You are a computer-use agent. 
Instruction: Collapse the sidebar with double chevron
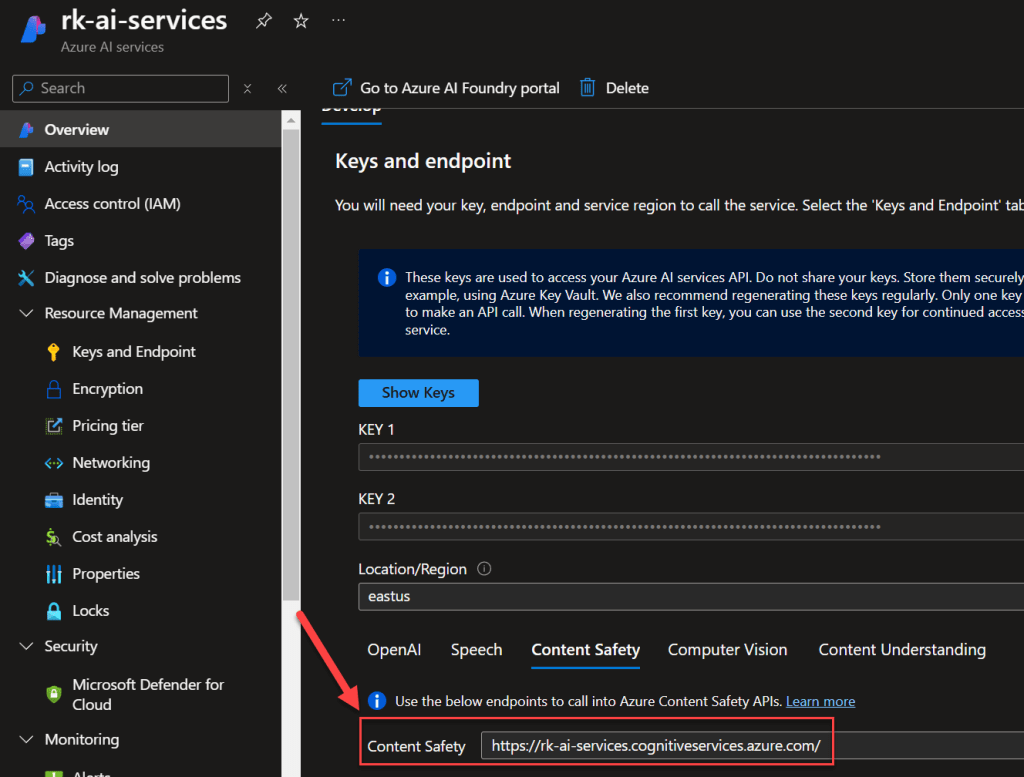282,88
